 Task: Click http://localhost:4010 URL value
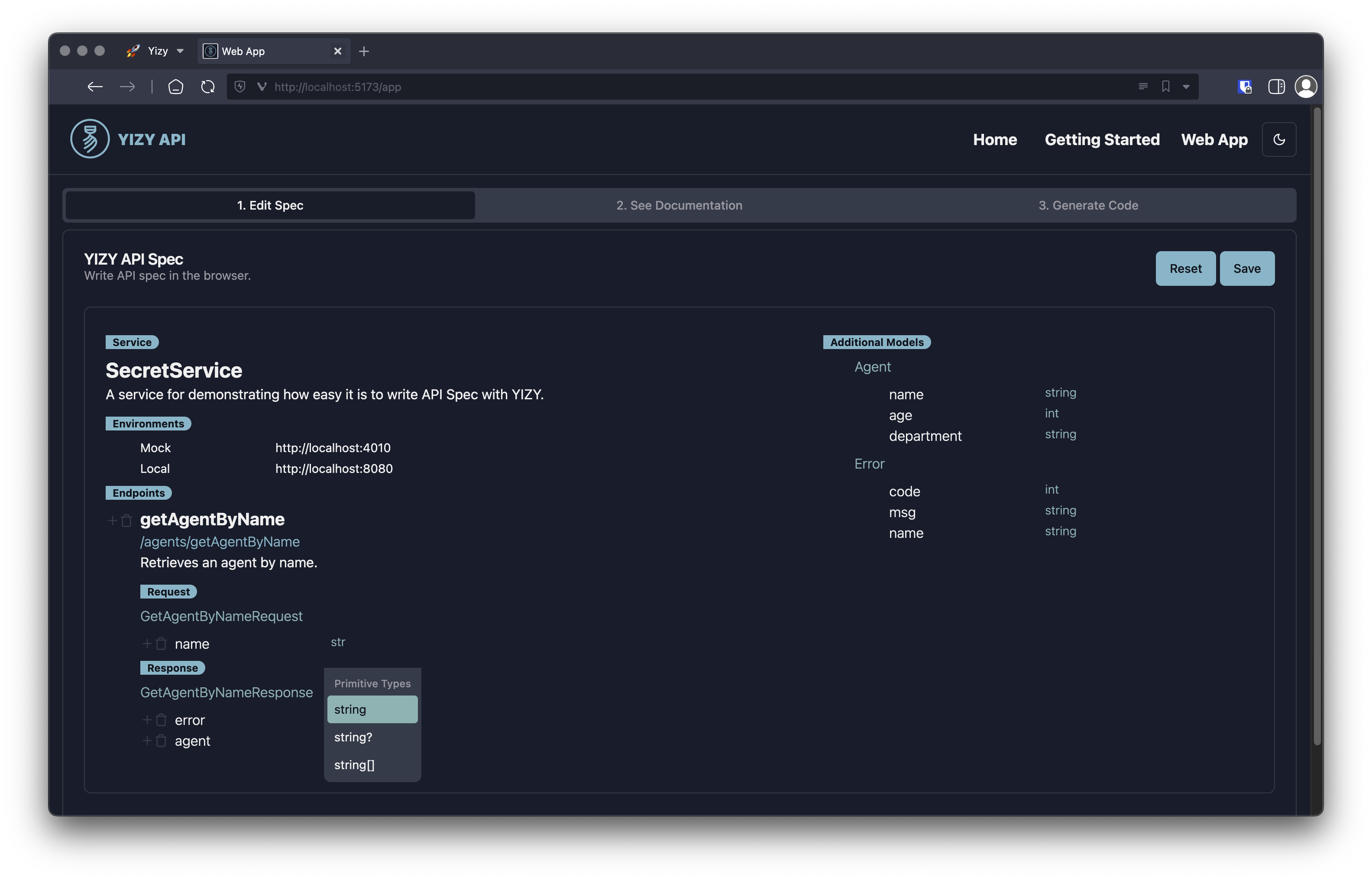[333, 448]
